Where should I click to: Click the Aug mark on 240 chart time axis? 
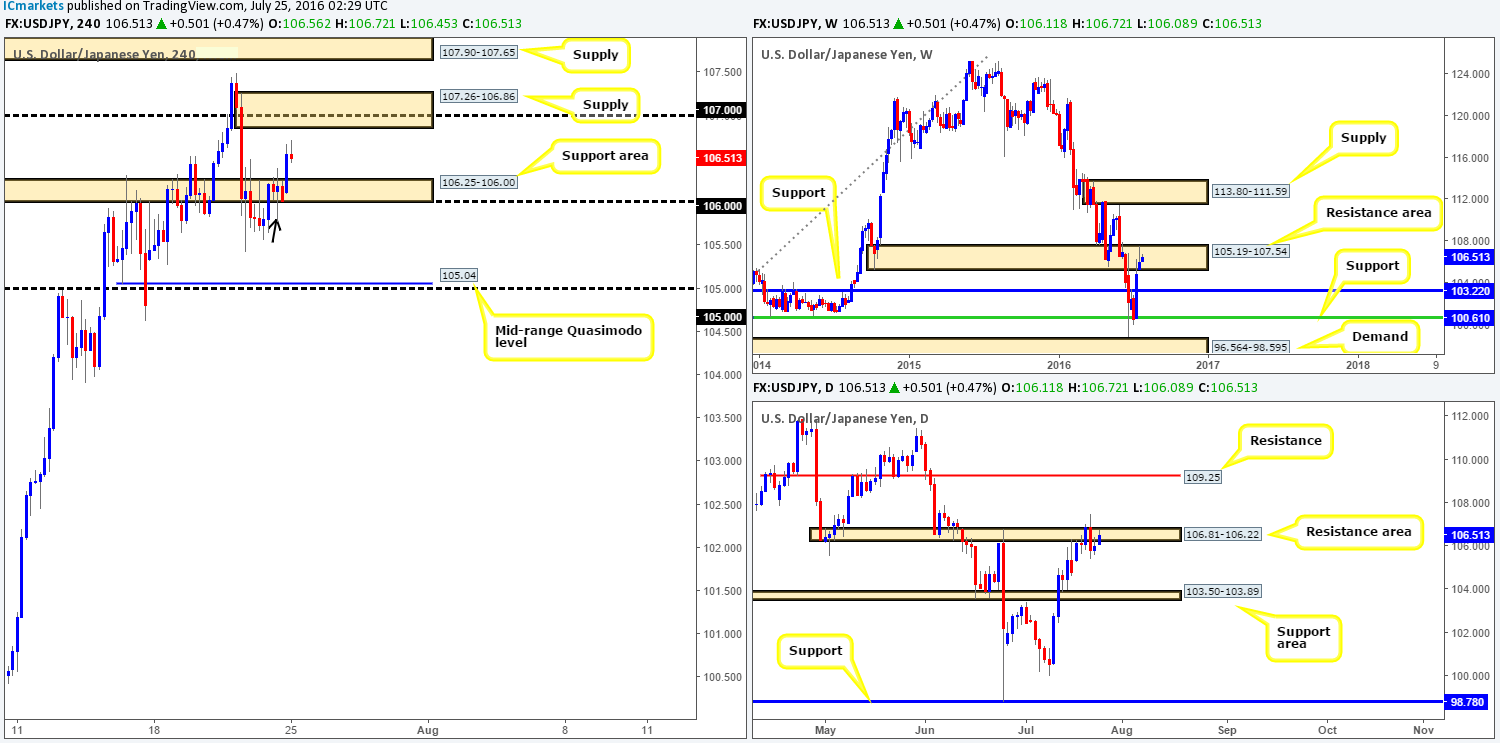coord(427,729)
